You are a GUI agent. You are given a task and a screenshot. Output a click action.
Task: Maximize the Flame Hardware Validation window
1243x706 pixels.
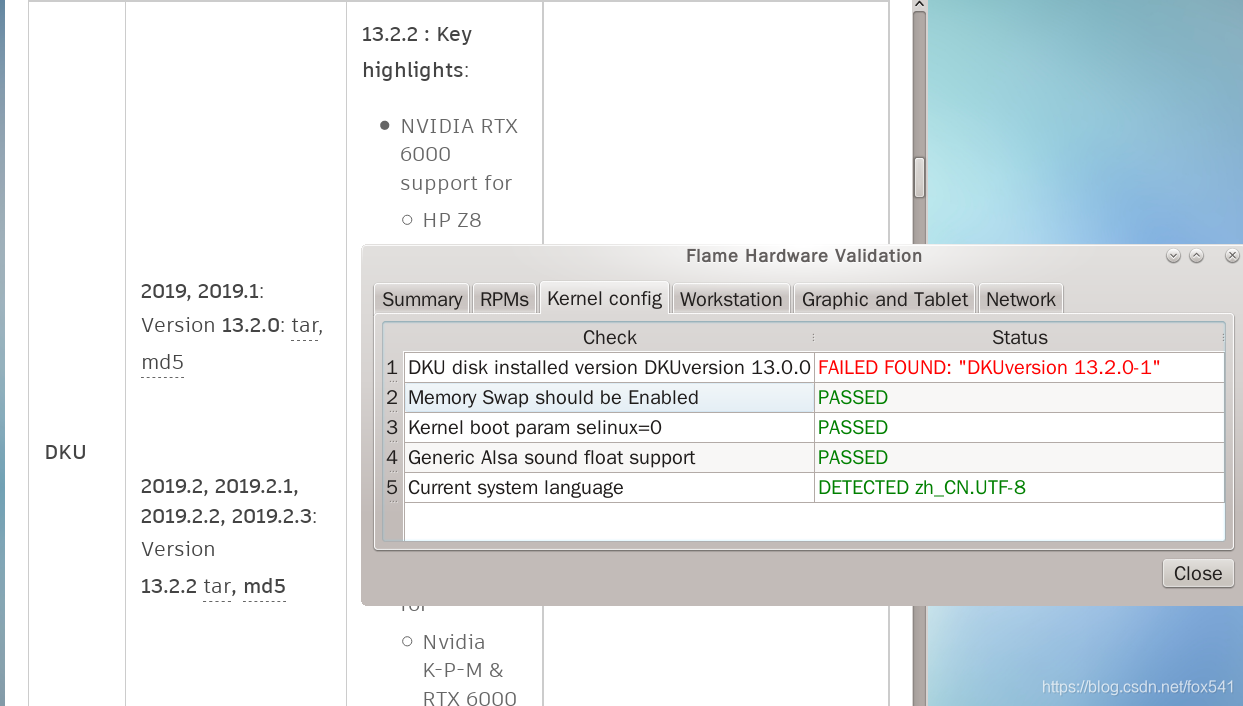[x=1196, y=256]
